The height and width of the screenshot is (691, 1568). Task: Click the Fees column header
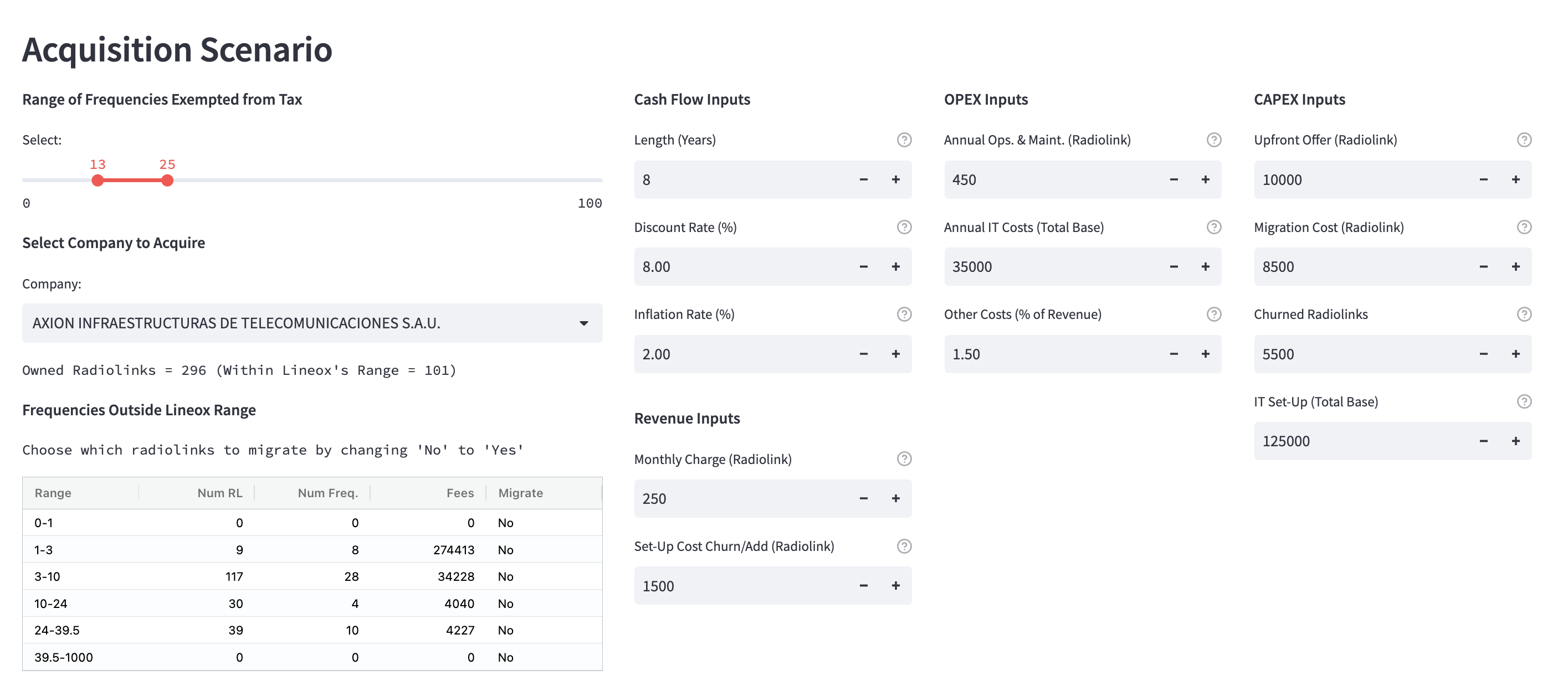click(459, 493)
